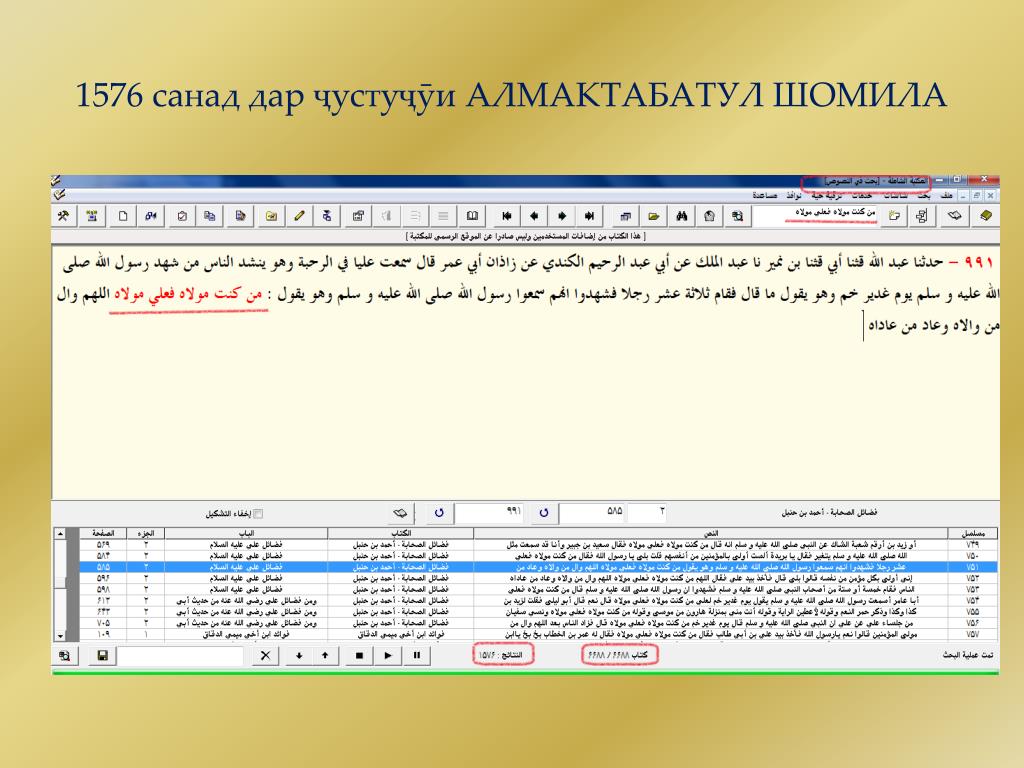The height and width of the screenshot is (768, 1024).
Task: Click the page number field showing 585
Action: [x=593, y=513]
